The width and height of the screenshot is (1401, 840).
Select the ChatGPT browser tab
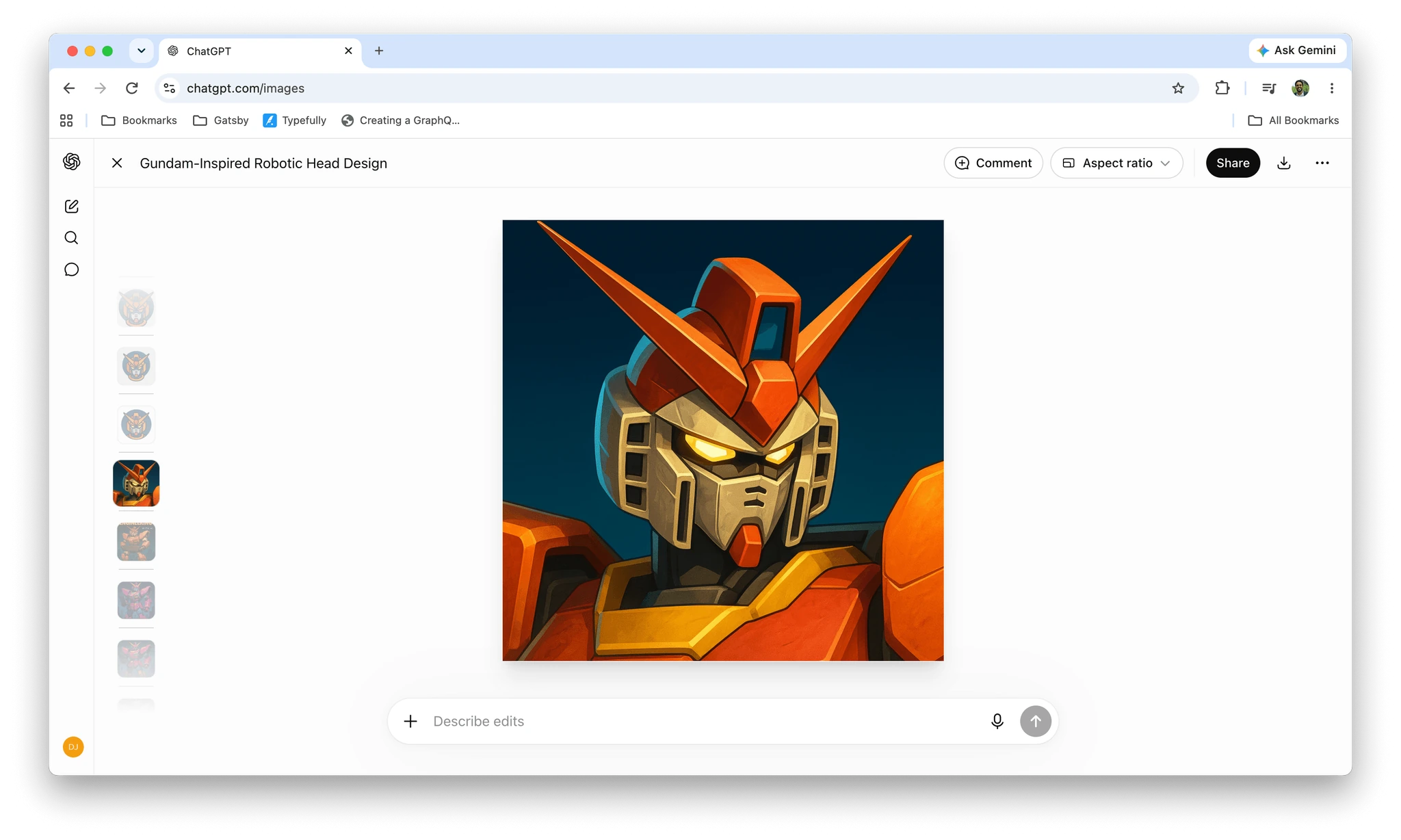pos(260,51)
